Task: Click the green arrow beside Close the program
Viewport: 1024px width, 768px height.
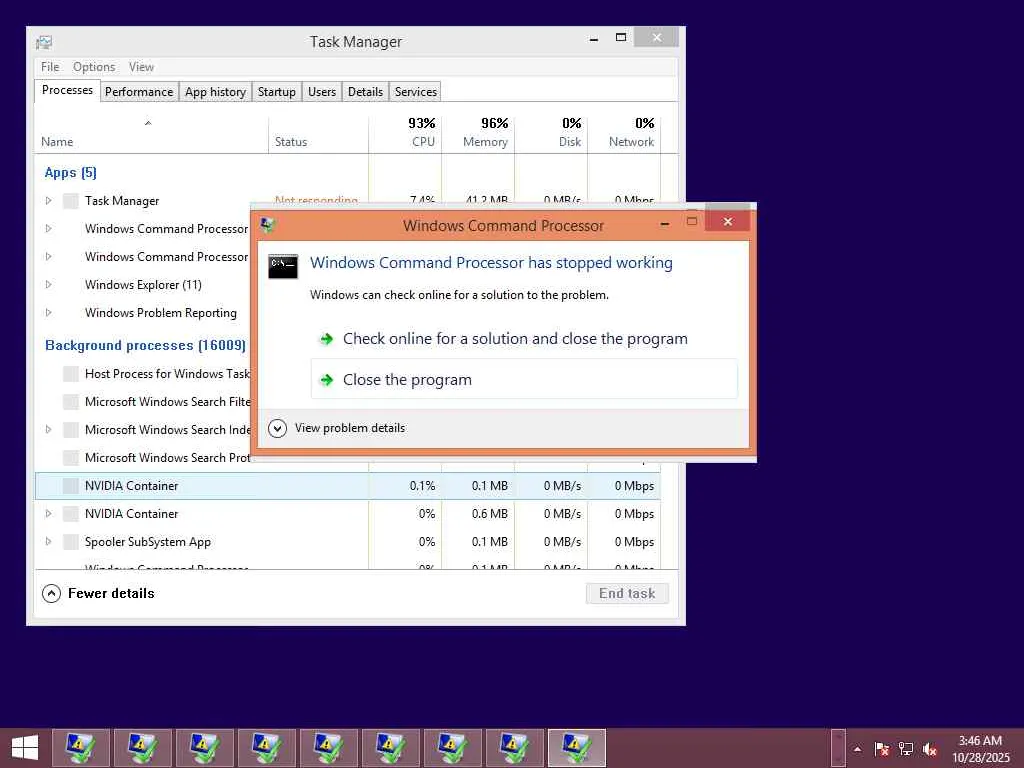Action: (327, 379)
